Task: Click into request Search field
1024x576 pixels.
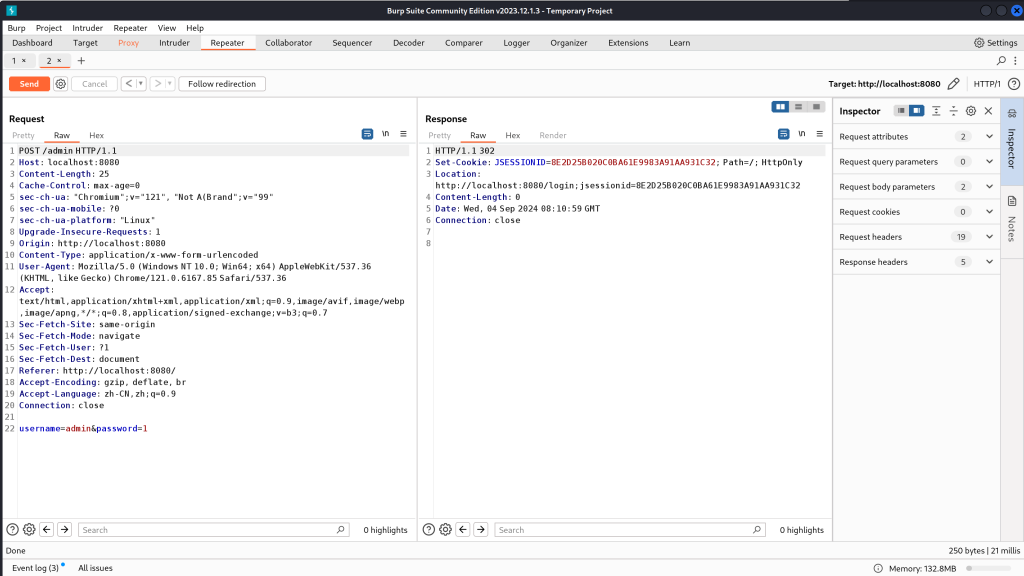Action: pyautogui.click(x=214, y=530)
